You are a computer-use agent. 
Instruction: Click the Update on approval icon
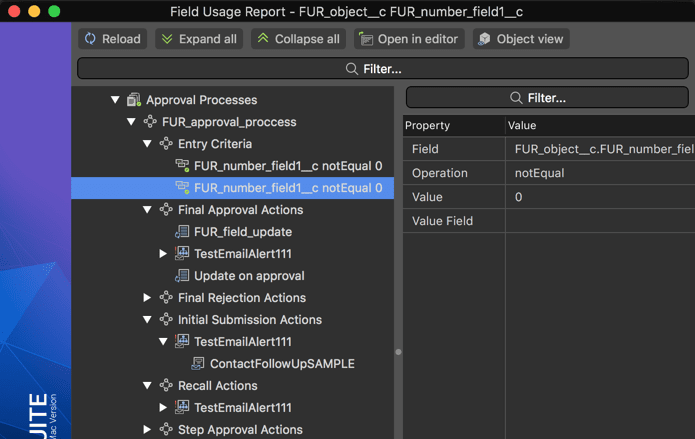pos(182,275)
